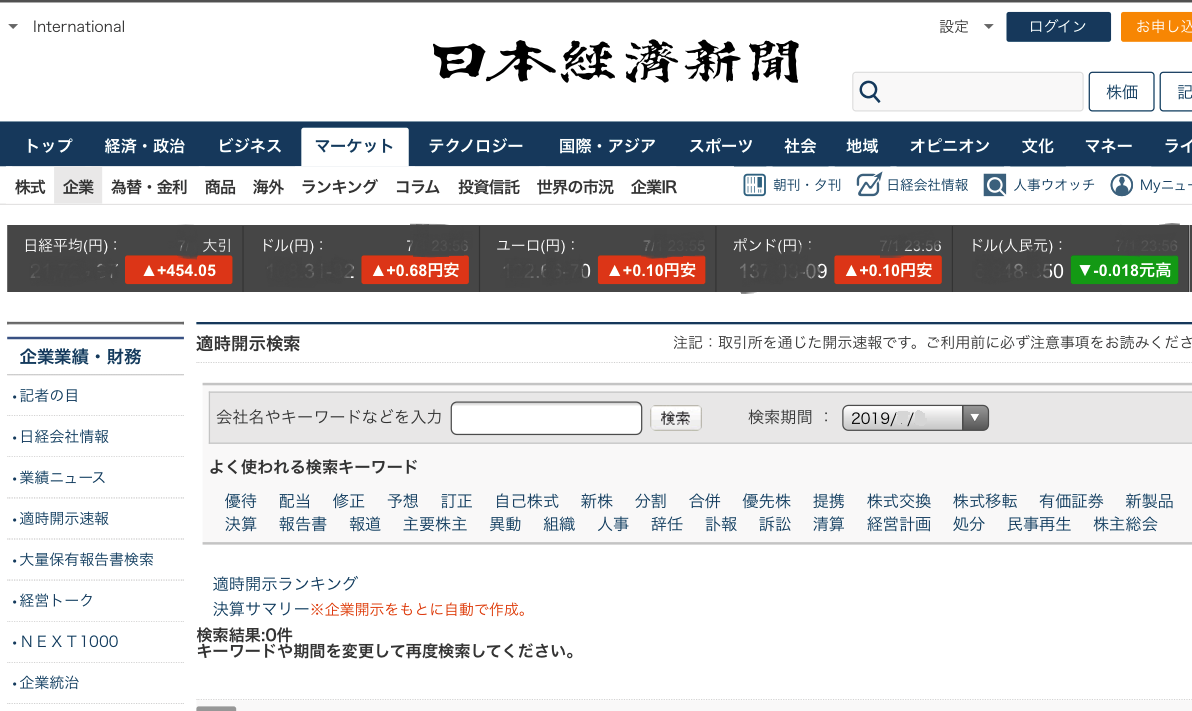This screenshot has height=711, width=1192.
Task: Focus the company keyword input field
Action: (x=547, y=417)
